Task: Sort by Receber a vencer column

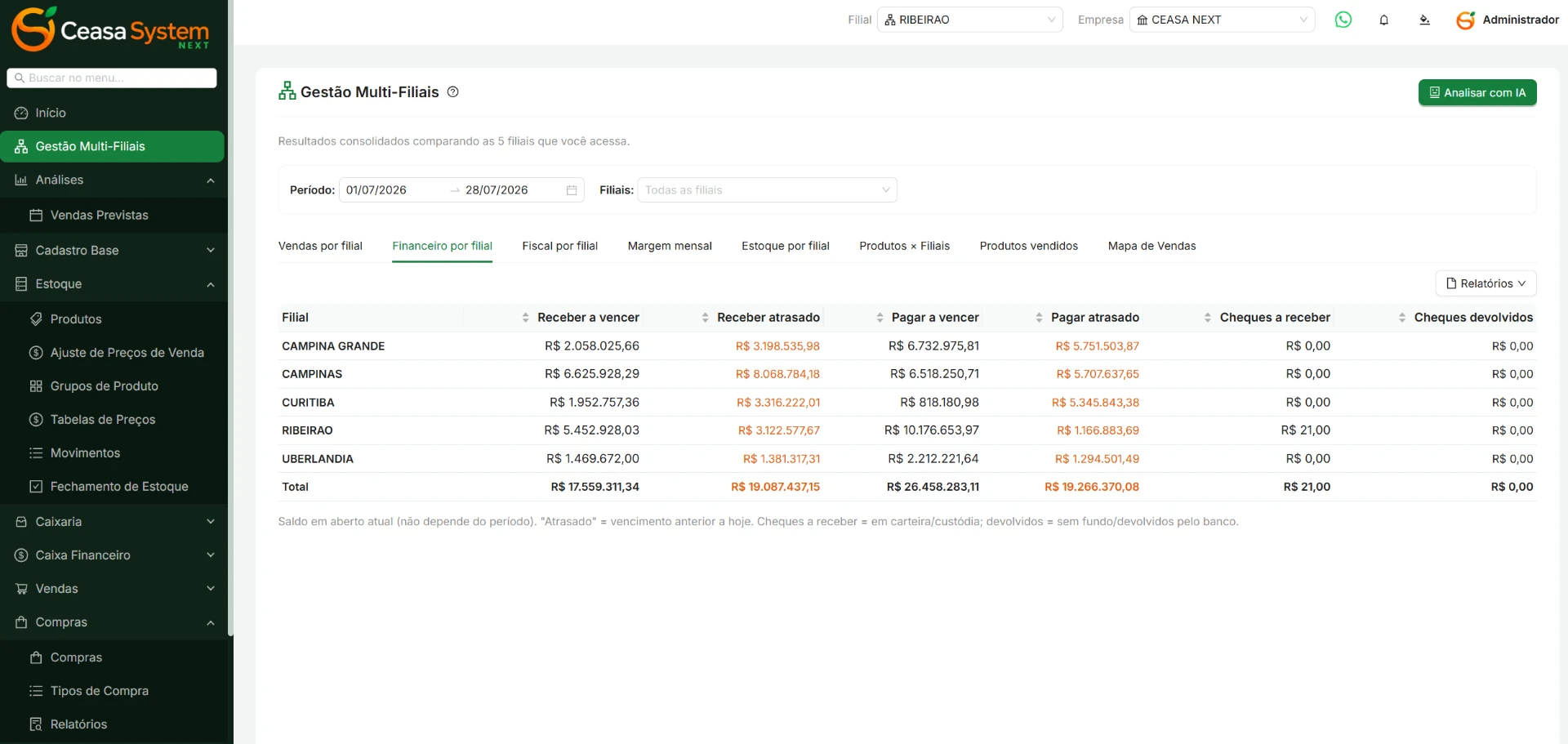Action: click(x=525, y=318)
